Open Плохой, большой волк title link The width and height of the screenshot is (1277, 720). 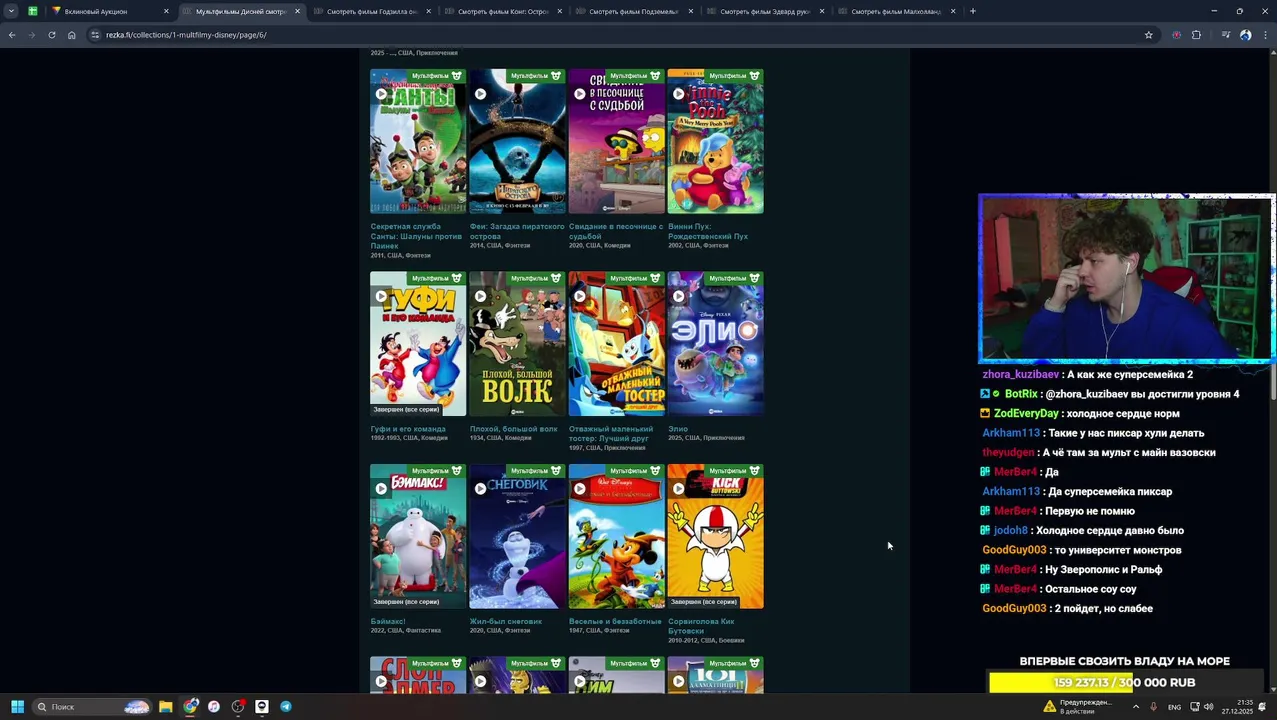(x=513, y=429)
